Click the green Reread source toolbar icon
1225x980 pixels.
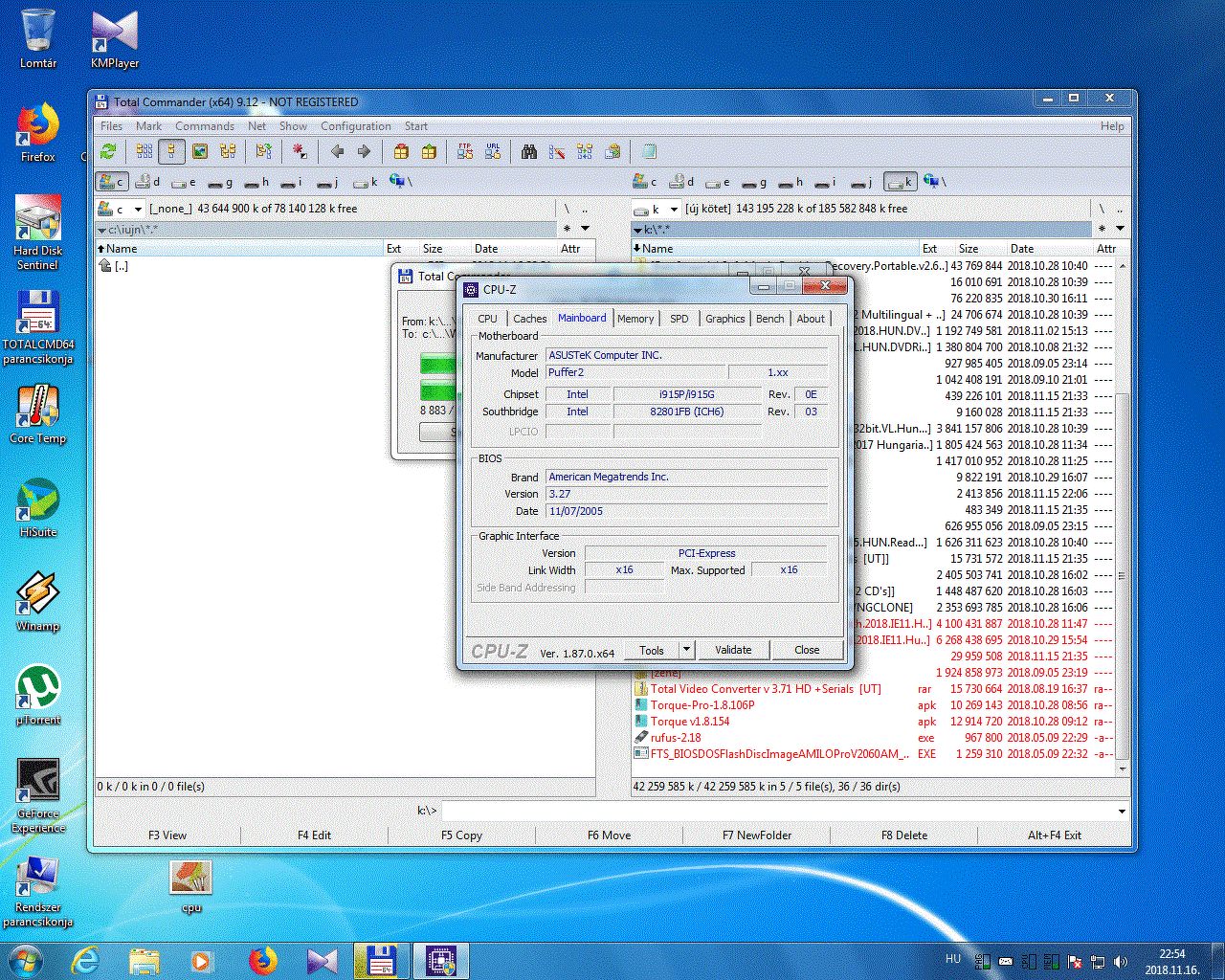pyautogui.click(x=108, y=151)
